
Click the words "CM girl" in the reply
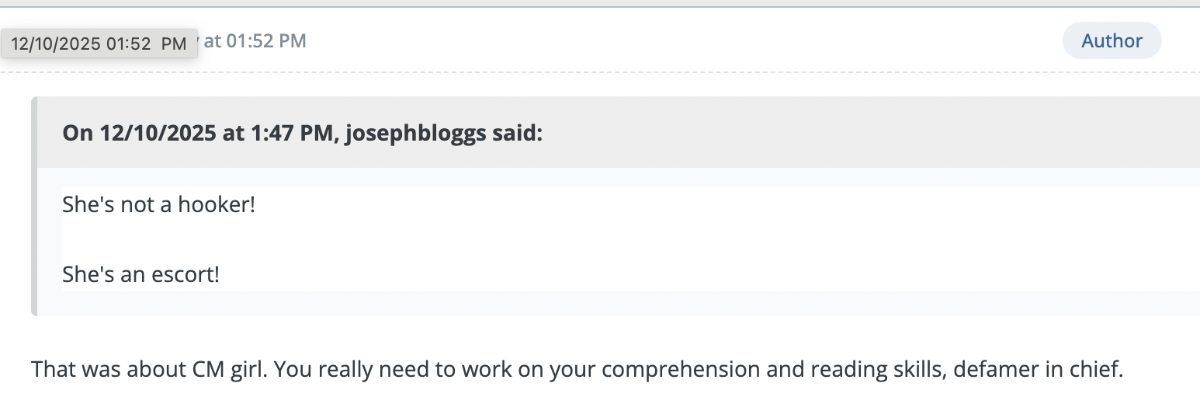click(x=226, y=369)
